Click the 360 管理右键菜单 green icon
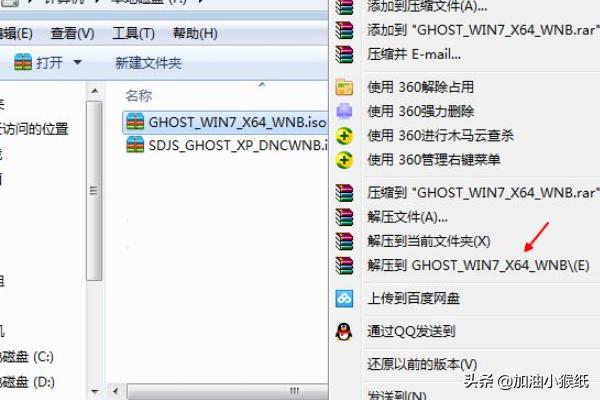600x400 pixels. pos(344,160)
